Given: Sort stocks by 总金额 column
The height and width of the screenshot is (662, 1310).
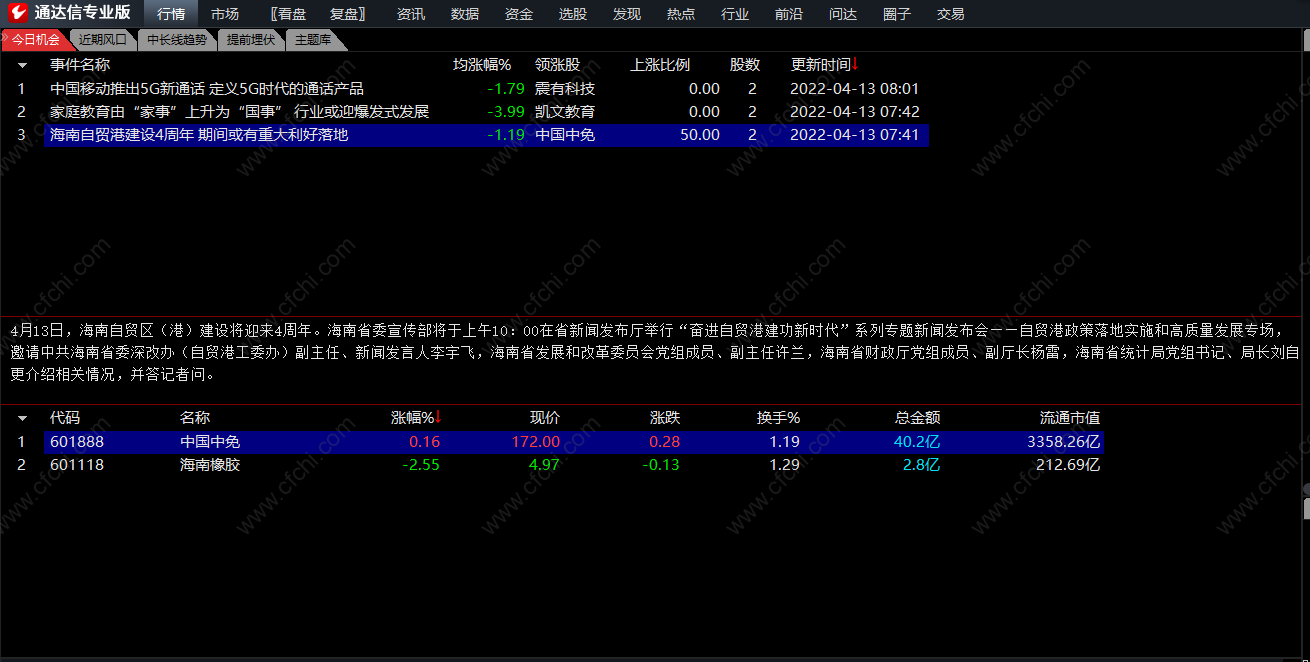Looking at the screenshot, I should tap(917, 418).
